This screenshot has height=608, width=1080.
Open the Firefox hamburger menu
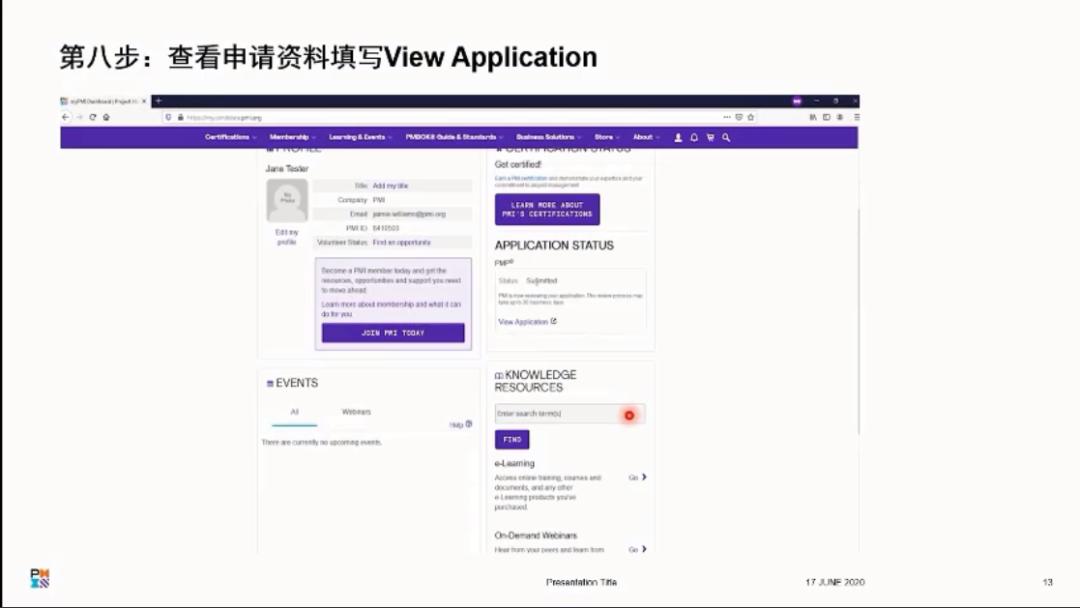click(857, 116)
